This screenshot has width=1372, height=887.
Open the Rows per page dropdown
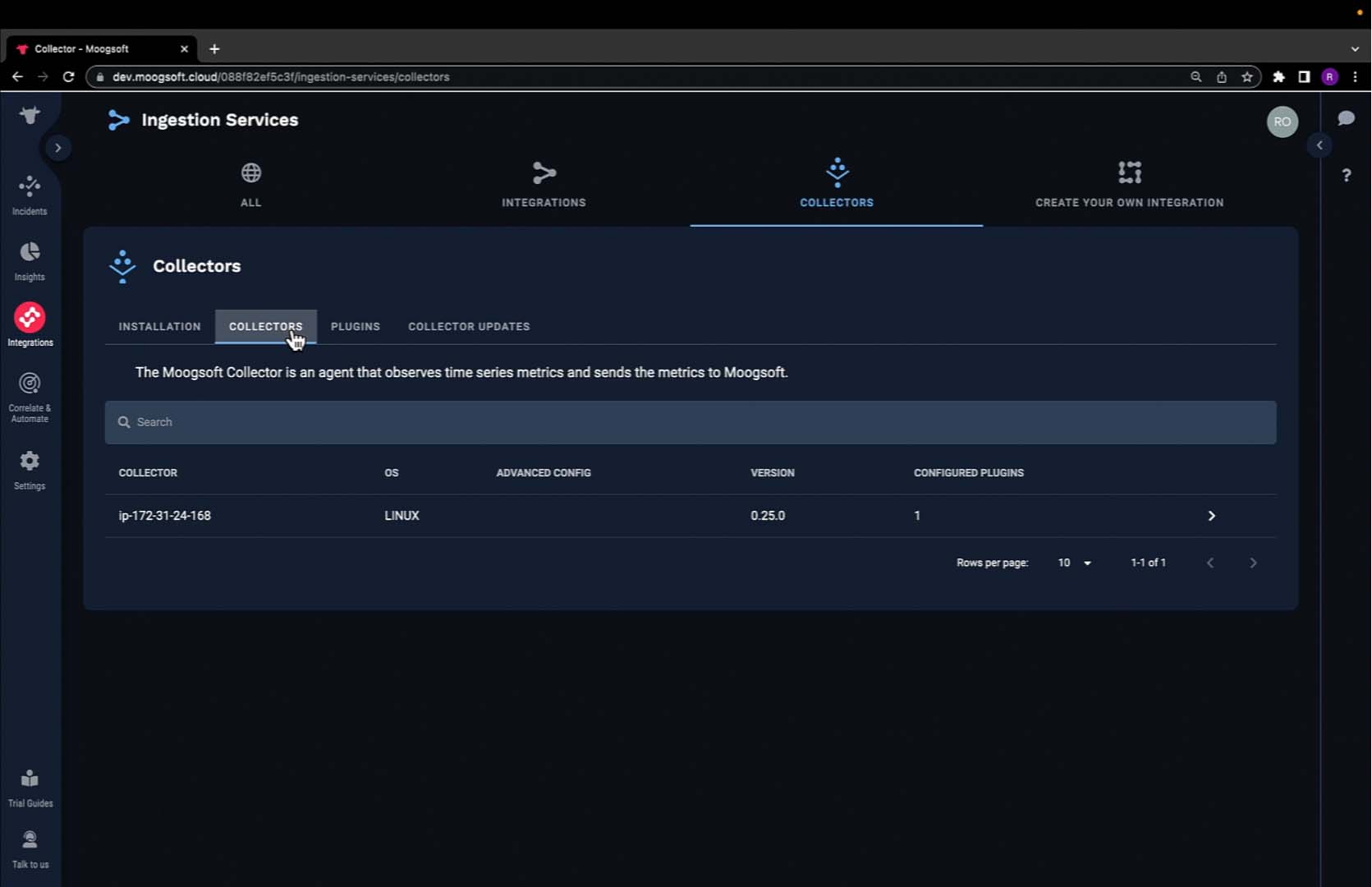tap(1074, 563)
